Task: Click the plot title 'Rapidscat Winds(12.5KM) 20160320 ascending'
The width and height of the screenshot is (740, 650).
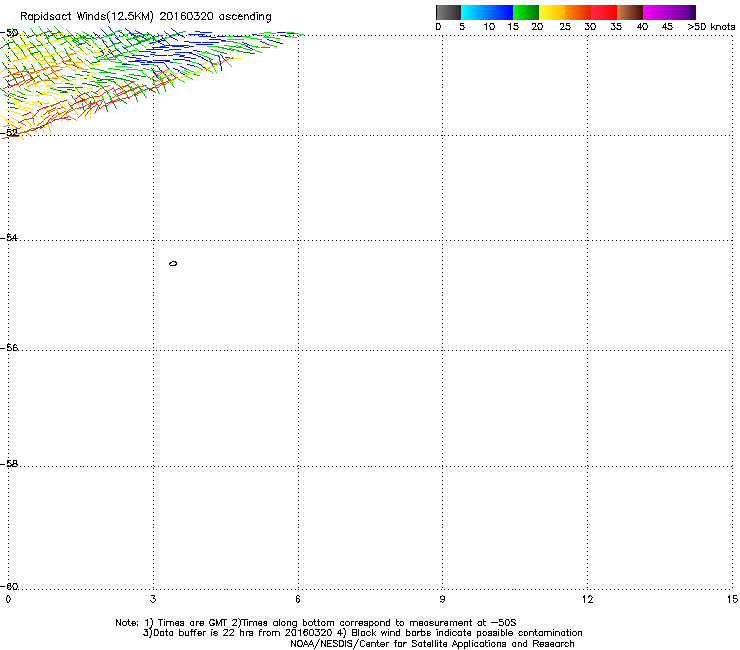Action: pos(146,17)
